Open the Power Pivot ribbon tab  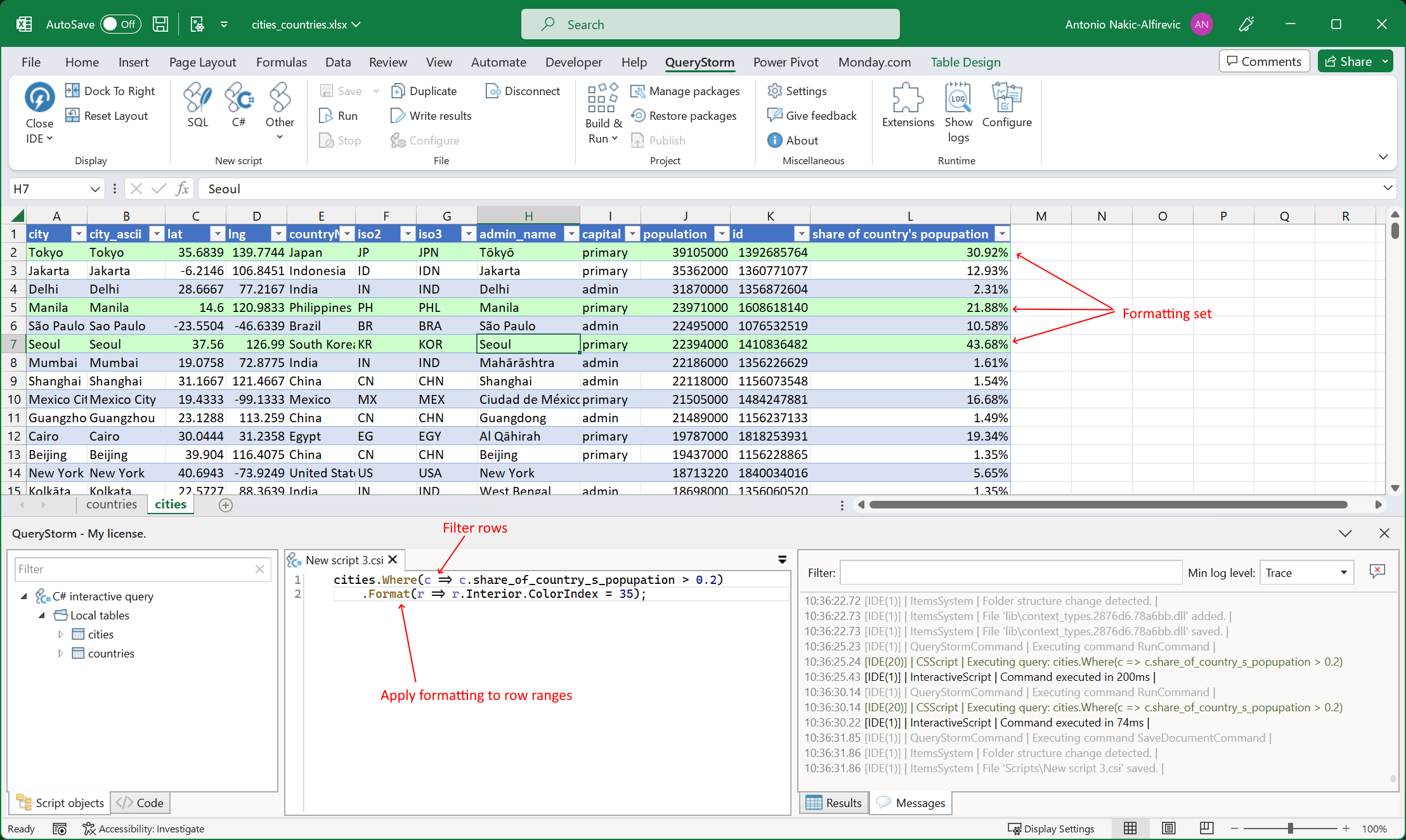[785, 62]
